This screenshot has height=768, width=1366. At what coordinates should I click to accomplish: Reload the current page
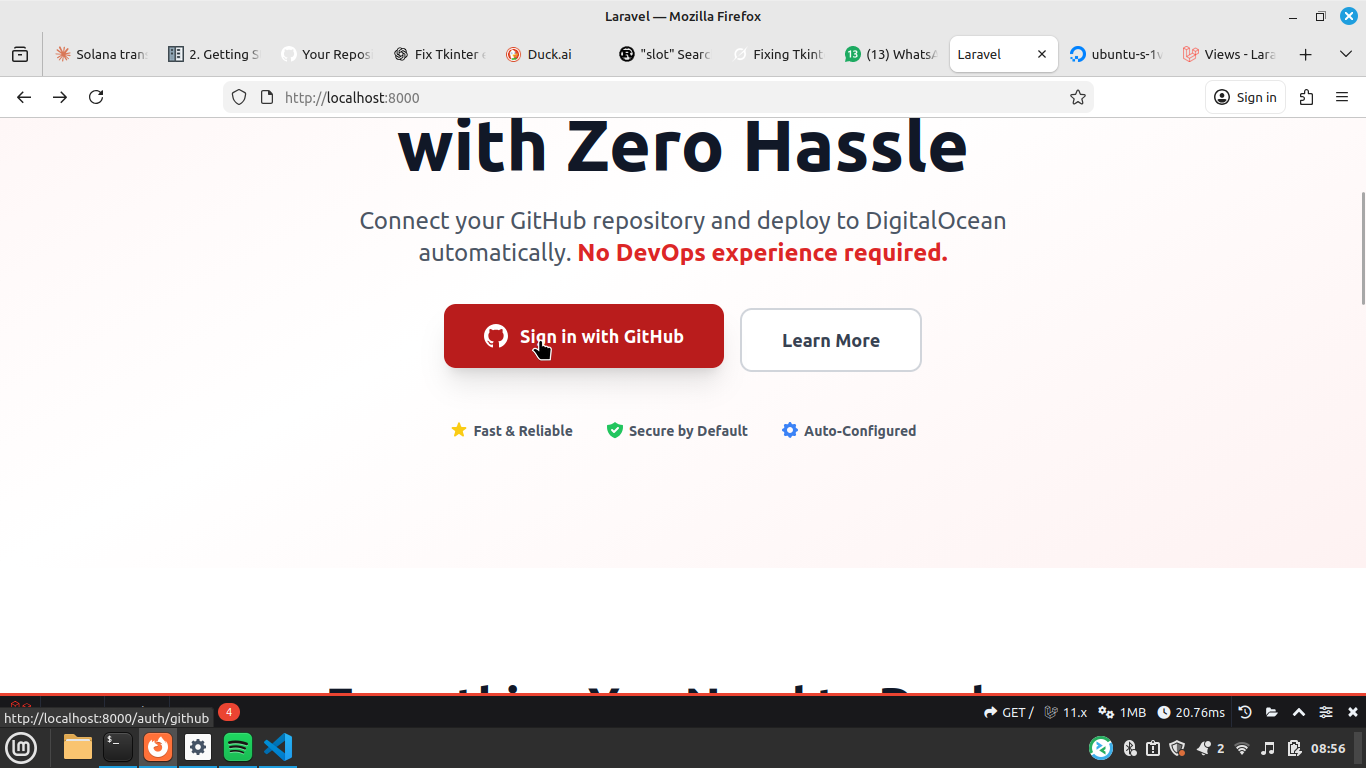96,97
